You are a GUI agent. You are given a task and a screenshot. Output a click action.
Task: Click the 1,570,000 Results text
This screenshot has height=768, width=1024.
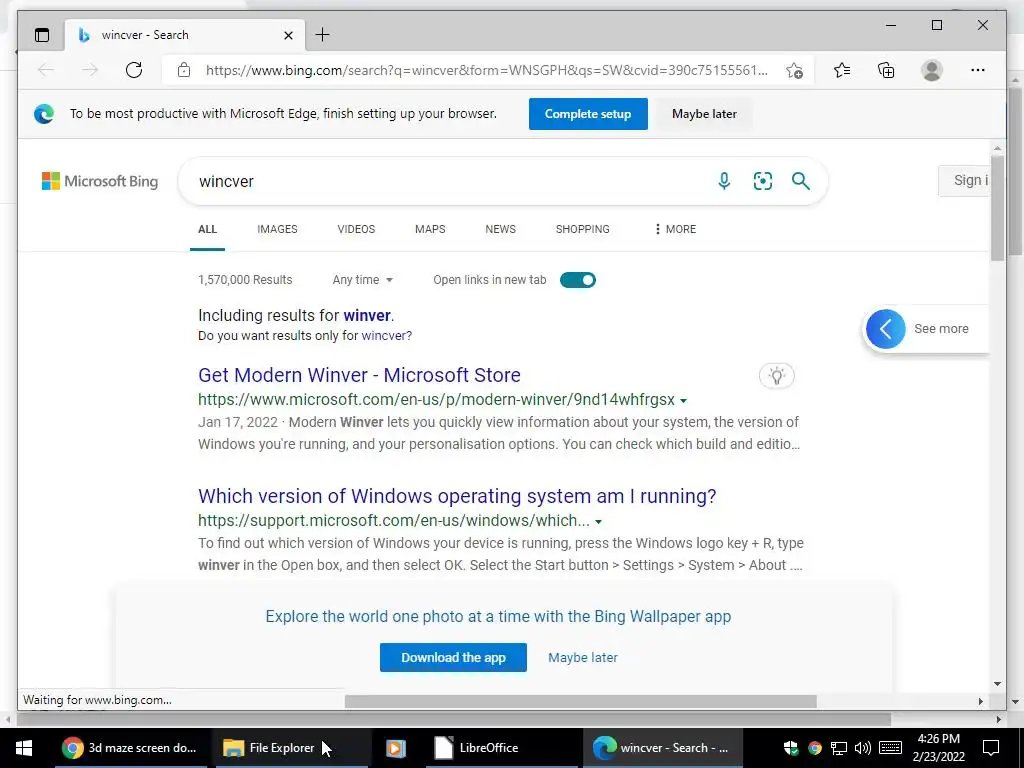click(x=245, y=280)
